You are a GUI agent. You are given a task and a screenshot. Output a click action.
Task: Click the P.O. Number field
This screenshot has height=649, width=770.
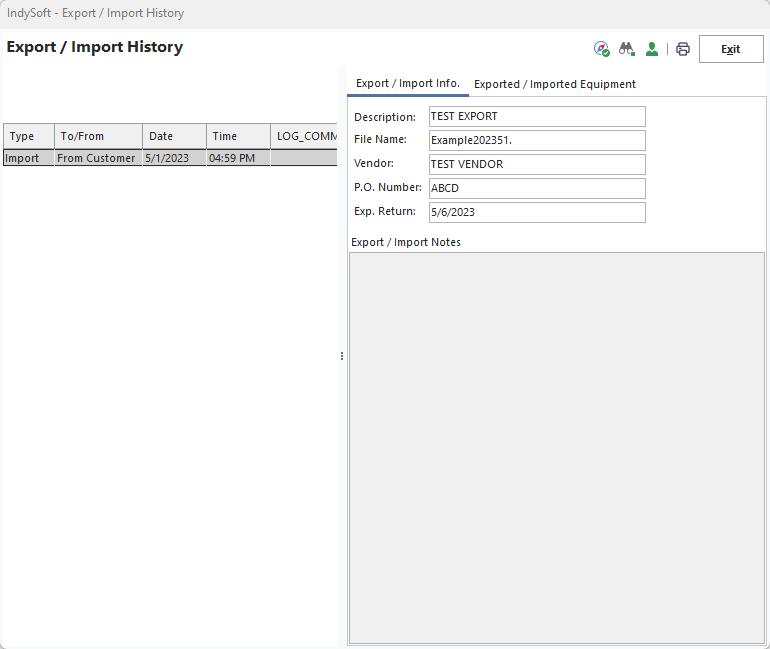[x=537, y=188]
